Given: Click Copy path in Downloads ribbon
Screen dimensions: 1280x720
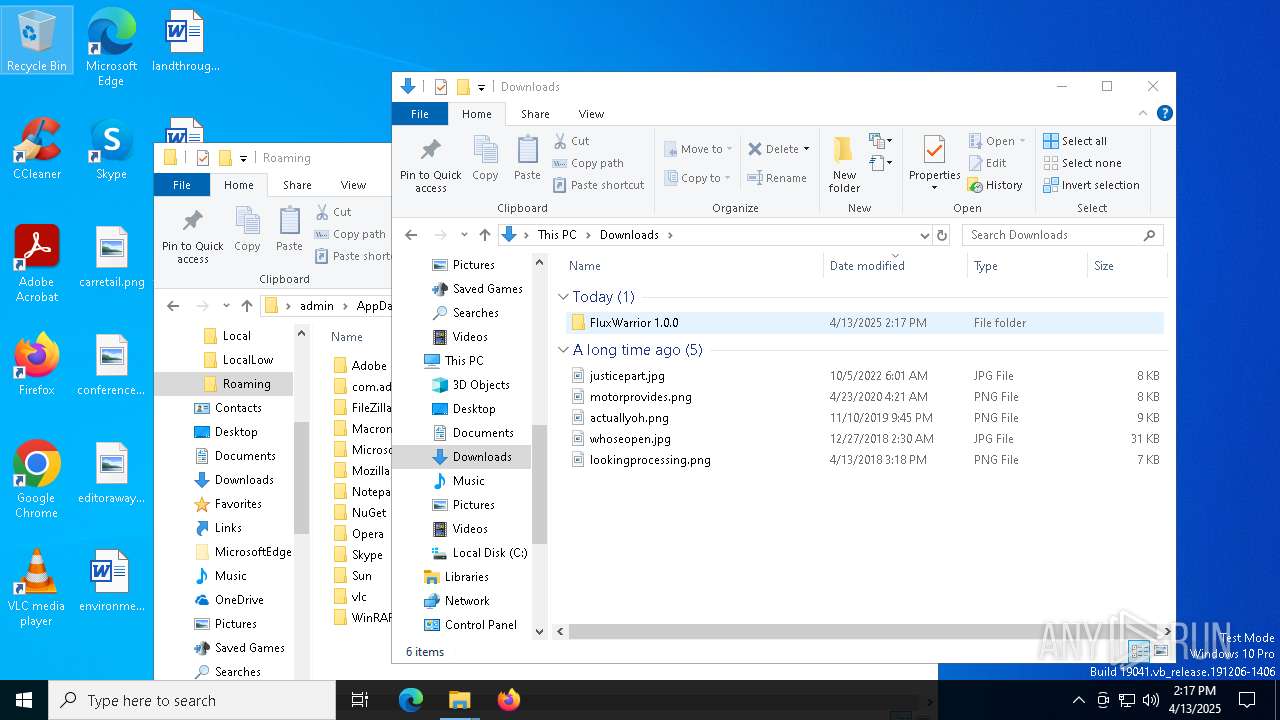Looking at the screenshot, I should tap(588, 163).
